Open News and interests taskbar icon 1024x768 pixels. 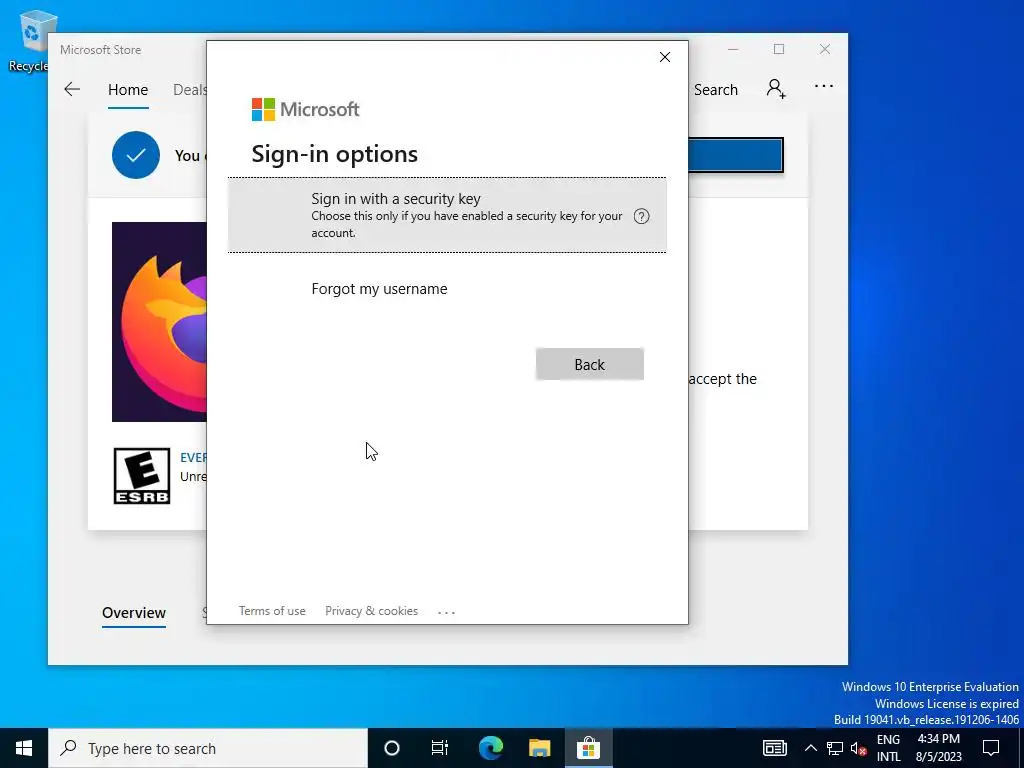click(x=775, y=748)
